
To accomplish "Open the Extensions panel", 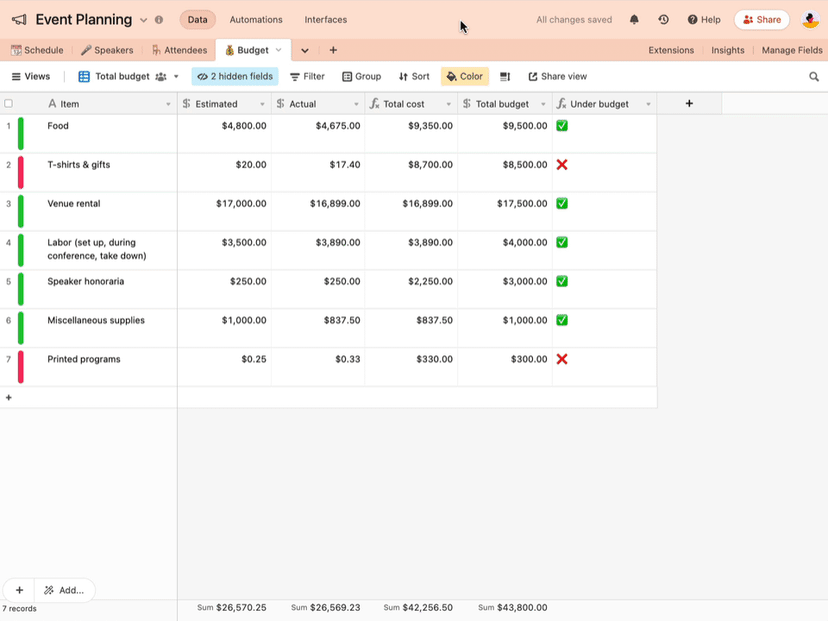I will tap(671, 49).
